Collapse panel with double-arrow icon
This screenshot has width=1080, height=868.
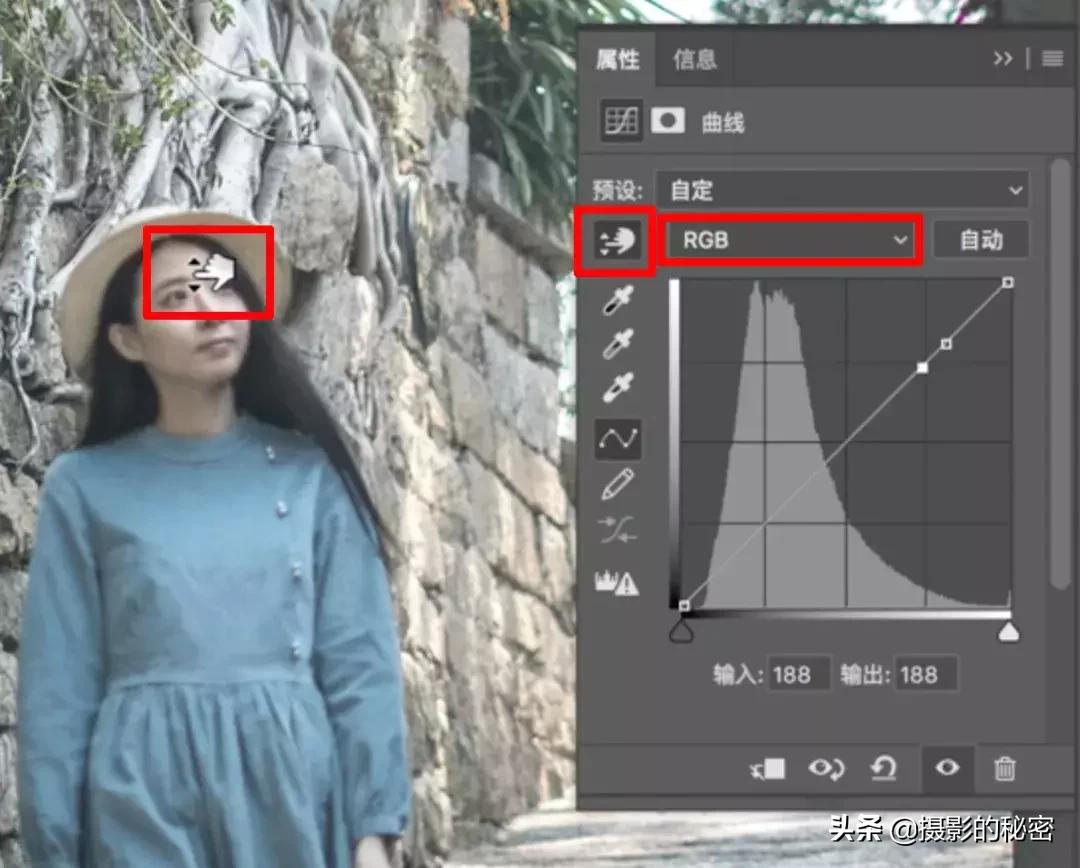pos(1002,59)
